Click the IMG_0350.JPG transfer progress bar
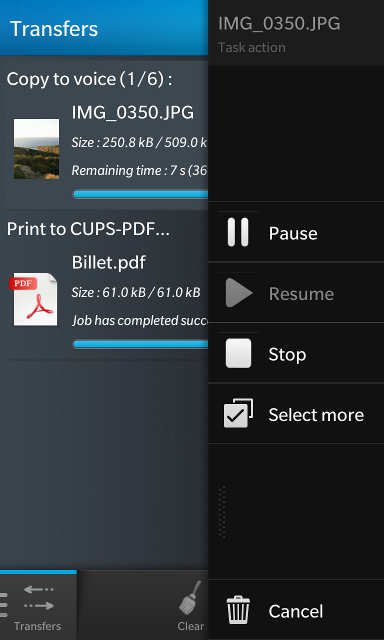 pyautogui.click(x=140, y=194)
